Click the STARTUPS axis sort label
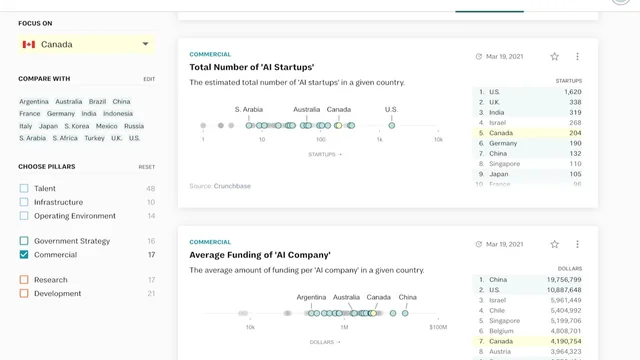This screenshot has width=640, height=360. [325, 154]
